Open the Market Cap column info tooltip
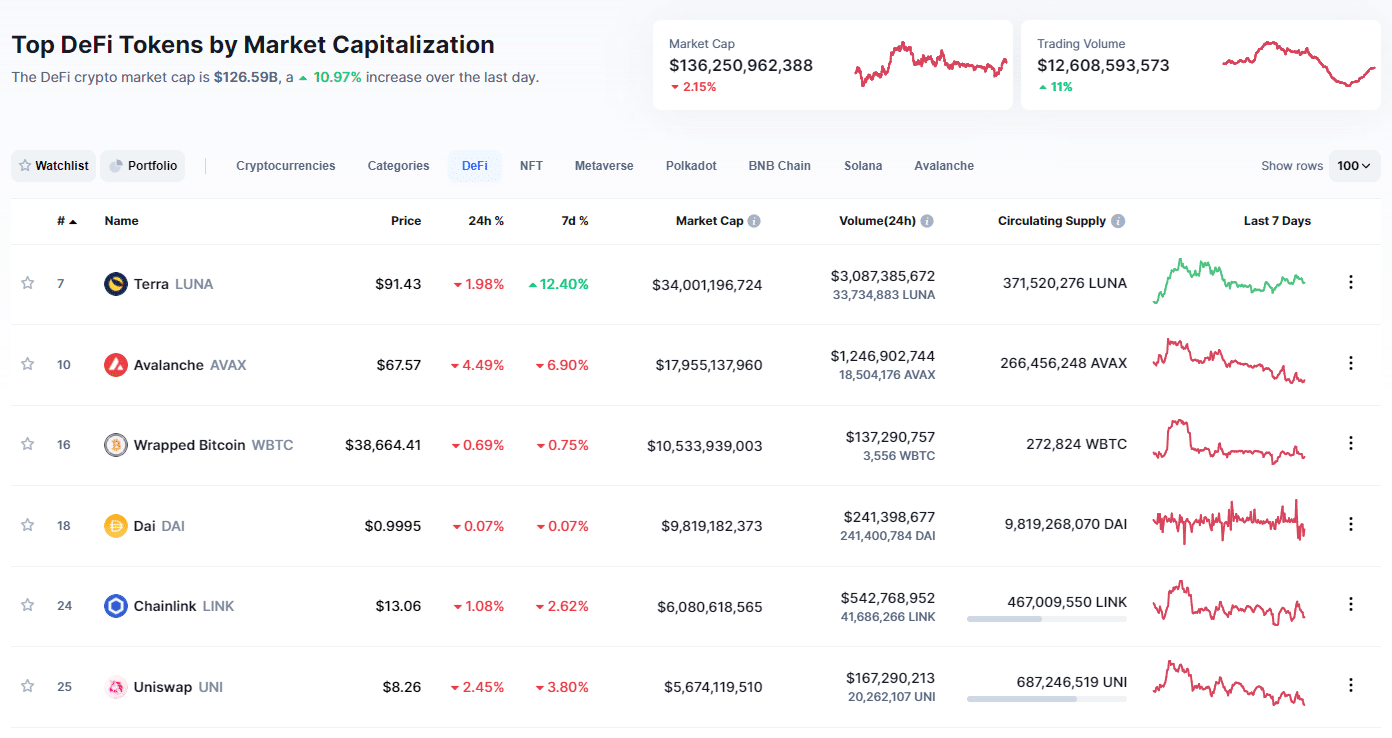The image size is (1392, 738). click(755, 220)
